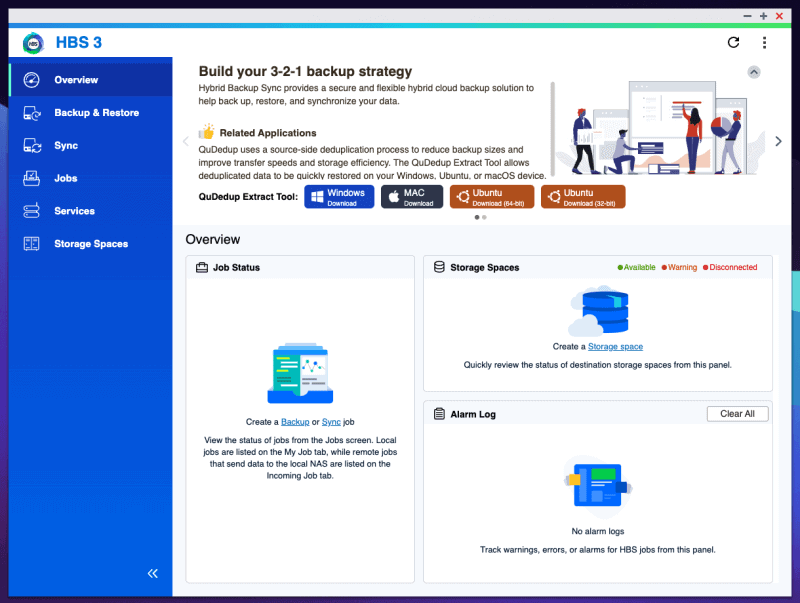Viewport: 800px width, 603px height.
Task: Click the Storage Spaces sidebar icon
Action: tap(32, 243)
